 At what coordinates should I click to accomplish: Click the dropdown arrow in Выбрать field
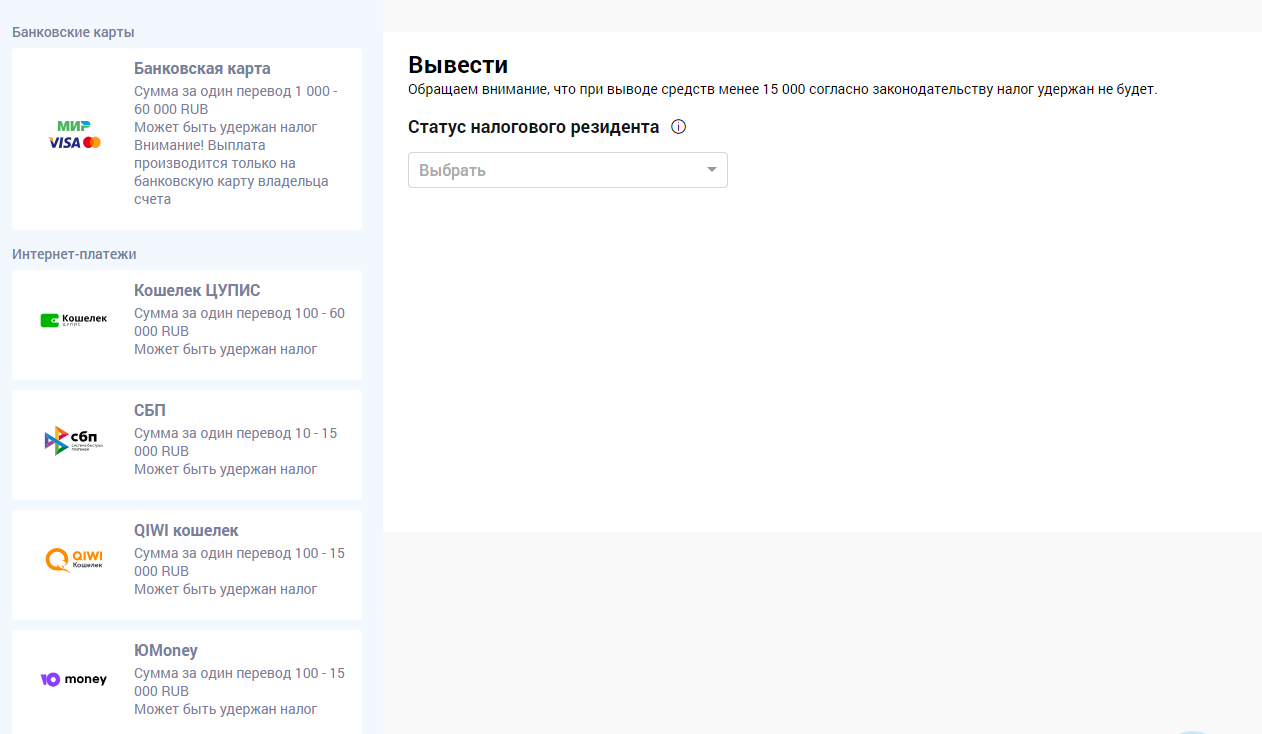712,170
